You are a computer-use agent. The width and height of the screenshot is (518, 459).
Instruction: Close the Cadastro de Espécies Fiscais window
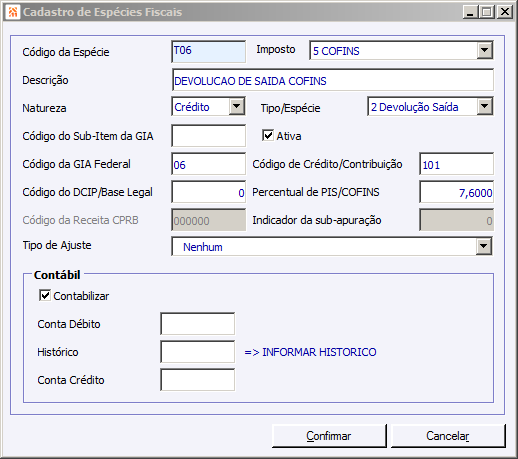click(505, 12)
